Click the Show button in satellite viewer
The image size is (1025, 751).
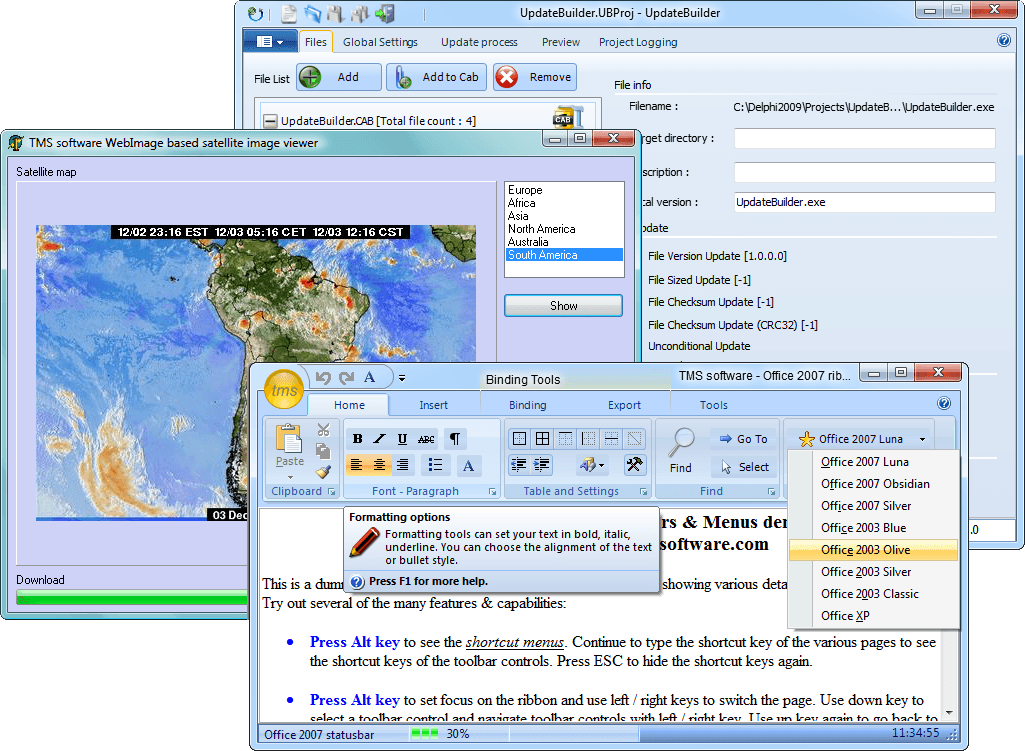pyautogui.click(x=563, y=306)
